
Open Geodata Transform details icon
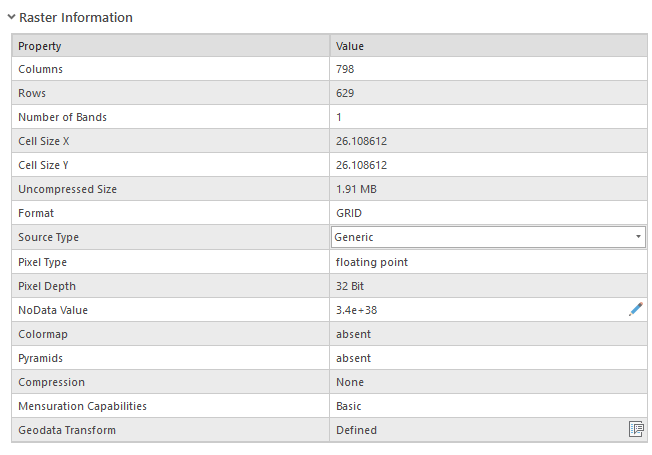636,430
